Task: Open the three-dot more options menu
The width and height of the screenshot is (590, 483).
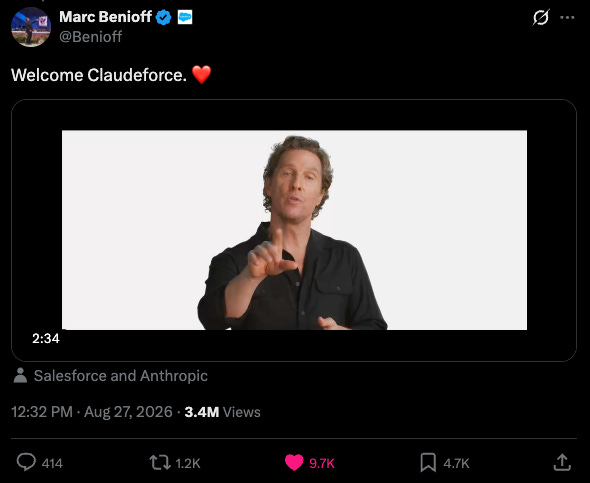Action: tap(567, 17)
